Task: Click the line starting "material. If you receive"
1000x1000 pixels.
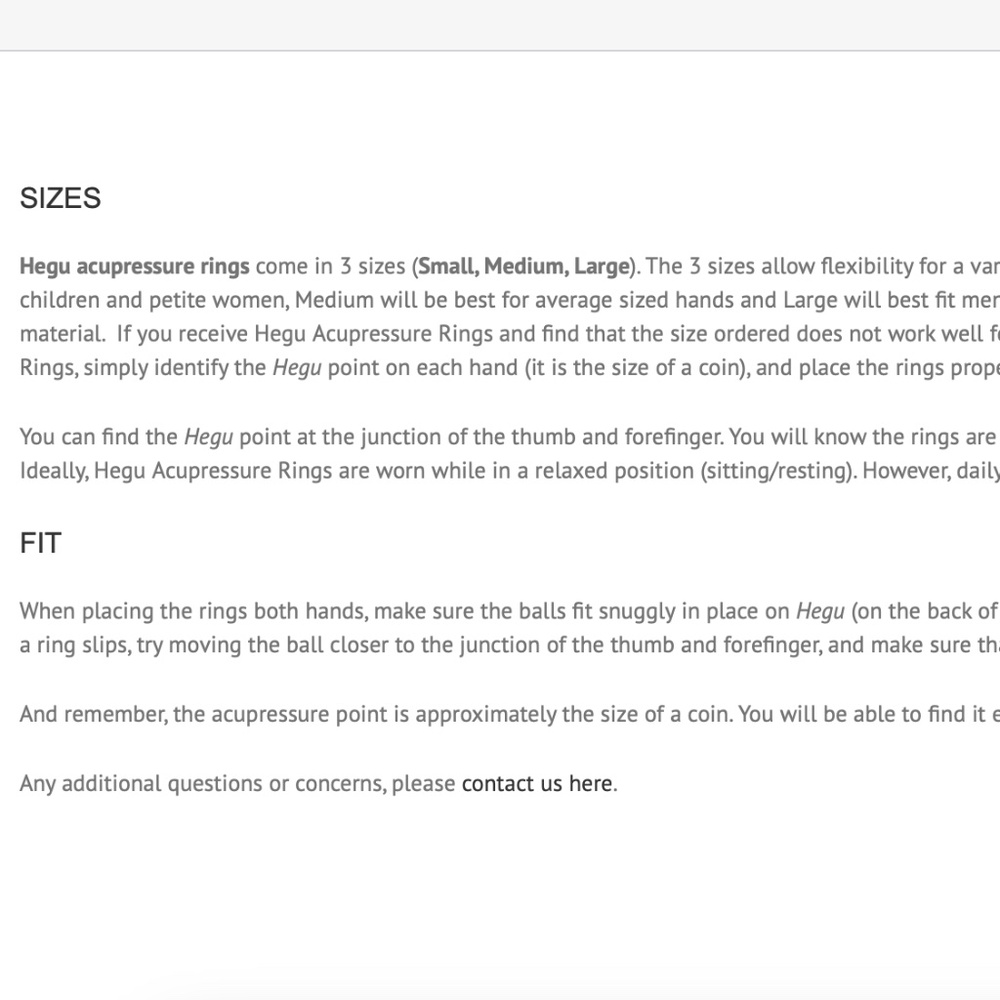Action: point(510,334)
